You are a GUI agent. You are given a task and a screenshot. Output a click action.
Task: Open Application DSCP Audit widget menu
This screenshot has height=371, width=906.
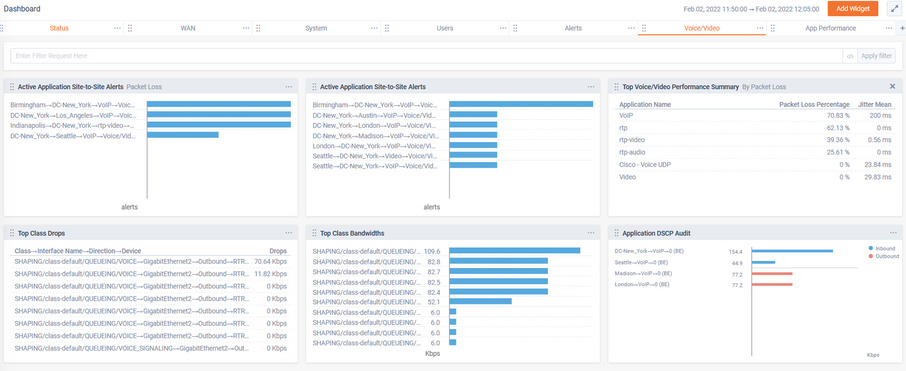[893, 233]
